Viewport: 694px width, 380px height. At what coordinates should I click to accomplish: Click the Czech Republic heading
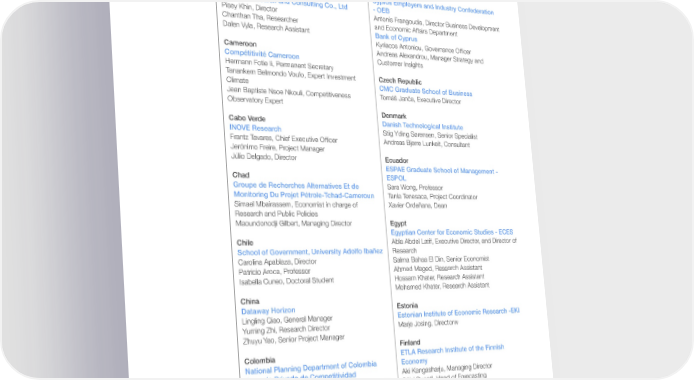point(400,81)
